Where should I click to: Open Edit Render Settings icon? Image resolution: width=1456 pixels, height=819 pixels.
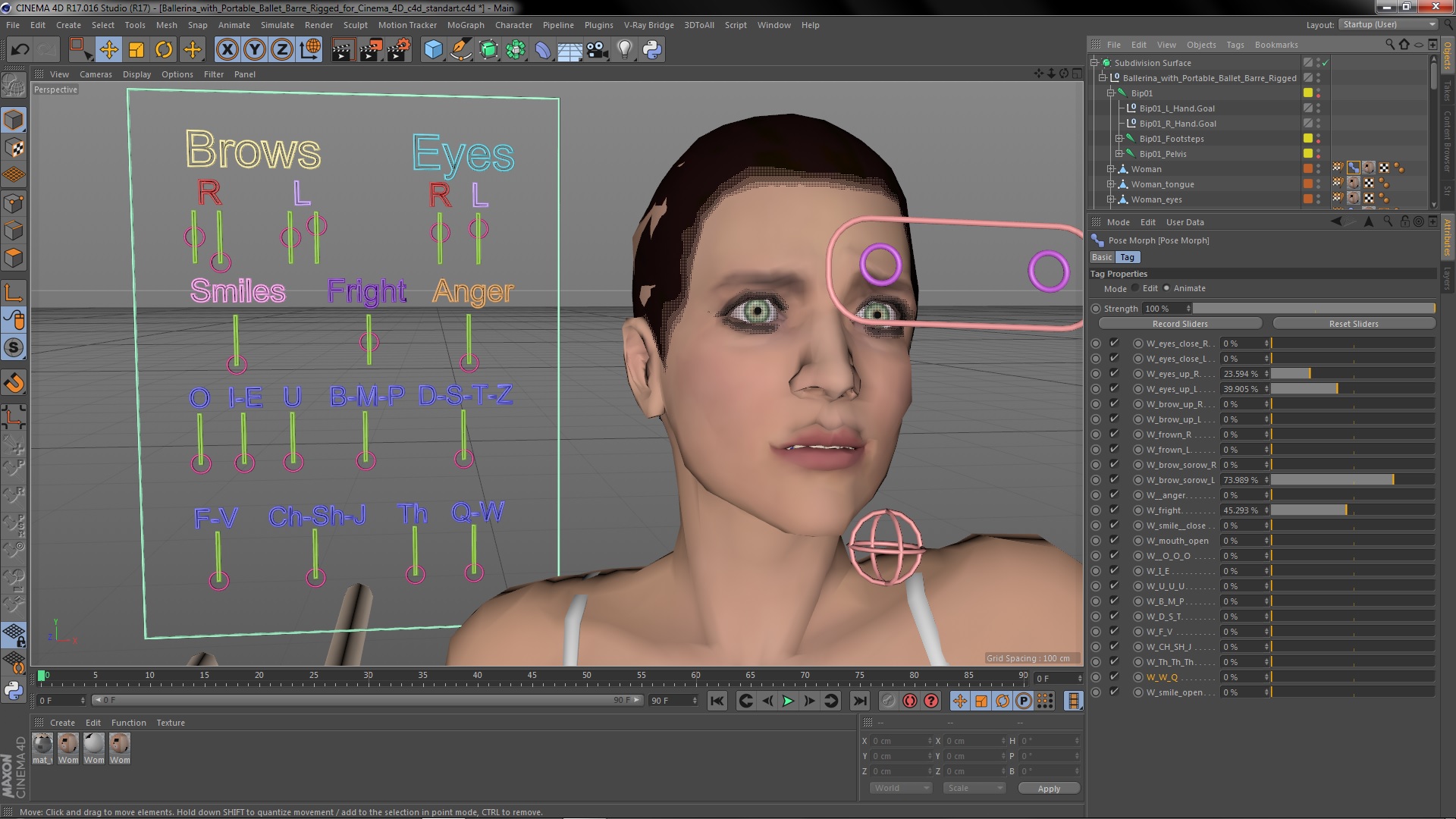pos(399,50)
